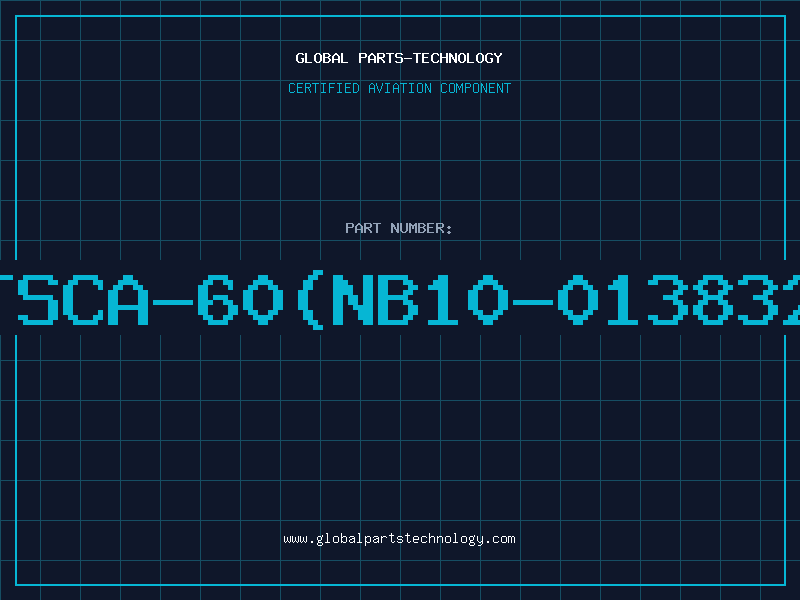Viewport: 800px width, 600px height.
Task: Click the dash between NB10 and 013832
Action: (533, 302)
